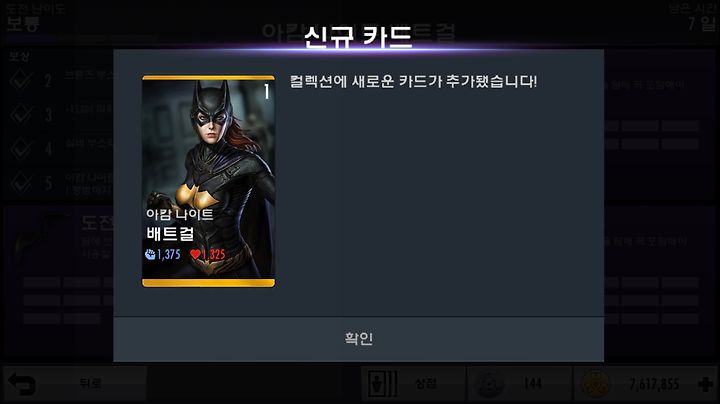Tap the gold power credits coin icon
Screen dimensions: 720x404
pos(596,384)
